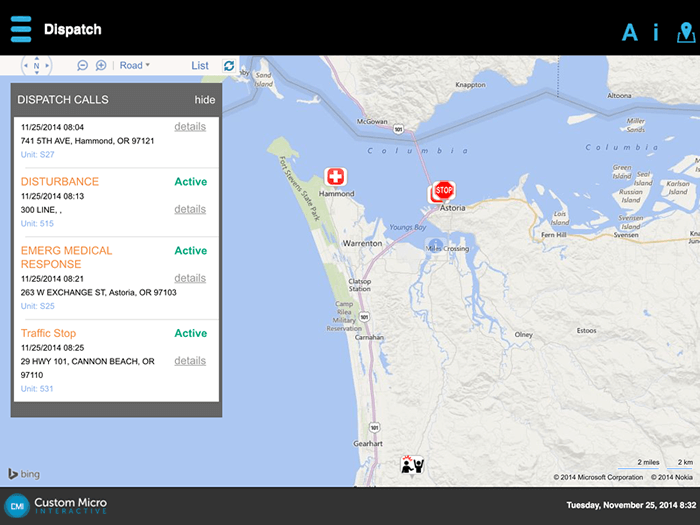The height and width of the screenshot is (525, 700).
Task: Open the hamburger menu beside Dispatch
Action: pyautogui.click(x=21, y=29)
